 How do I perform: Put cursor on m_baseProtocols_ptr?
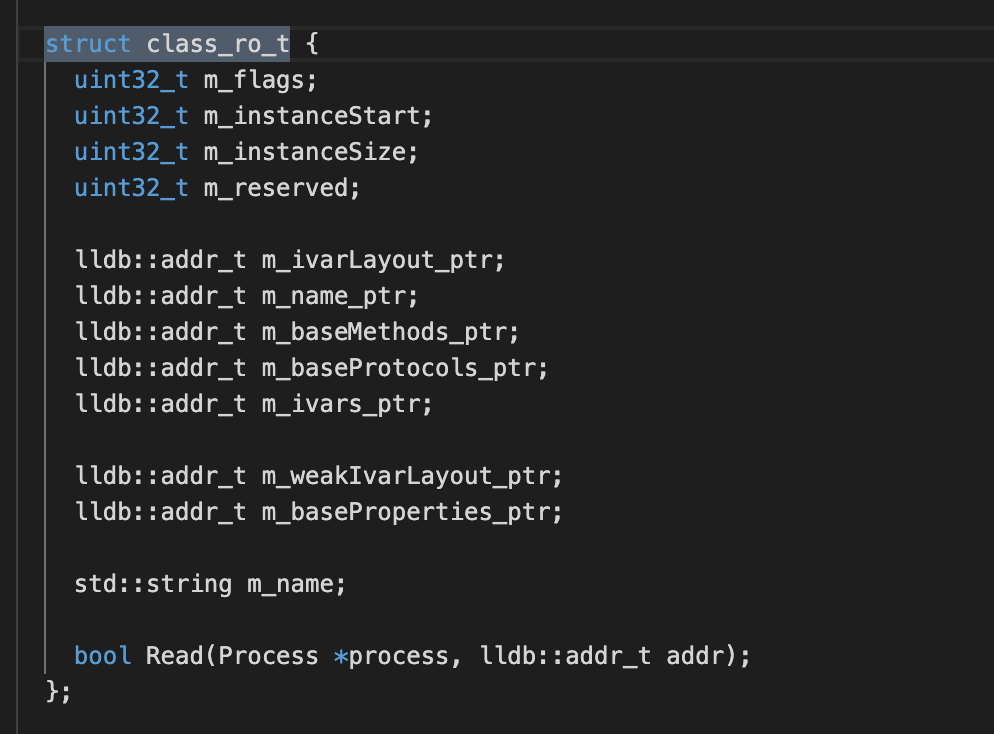pos(398,368)
